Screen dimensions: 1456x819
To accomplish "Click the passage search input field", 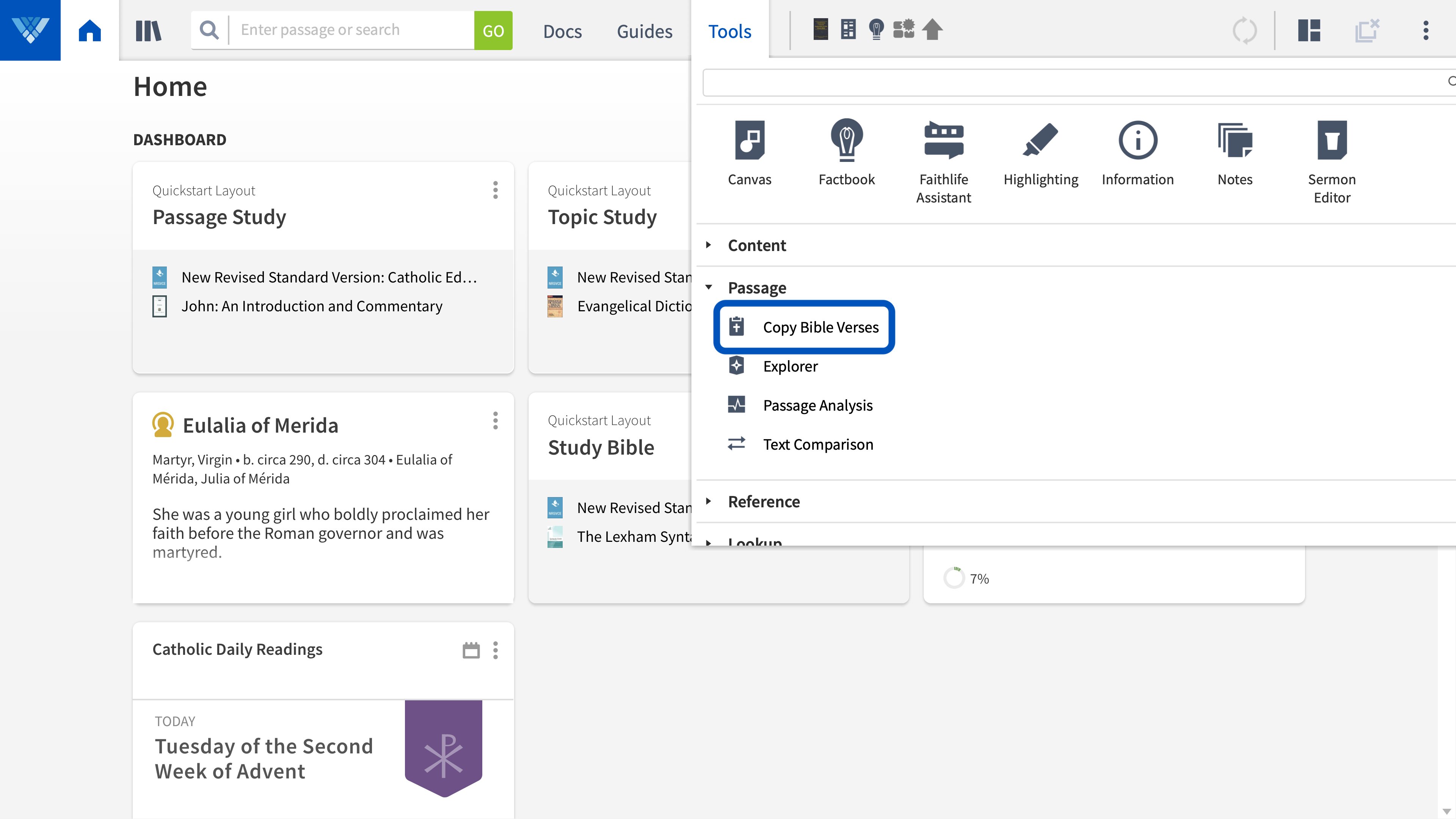I will coord(350,30).
